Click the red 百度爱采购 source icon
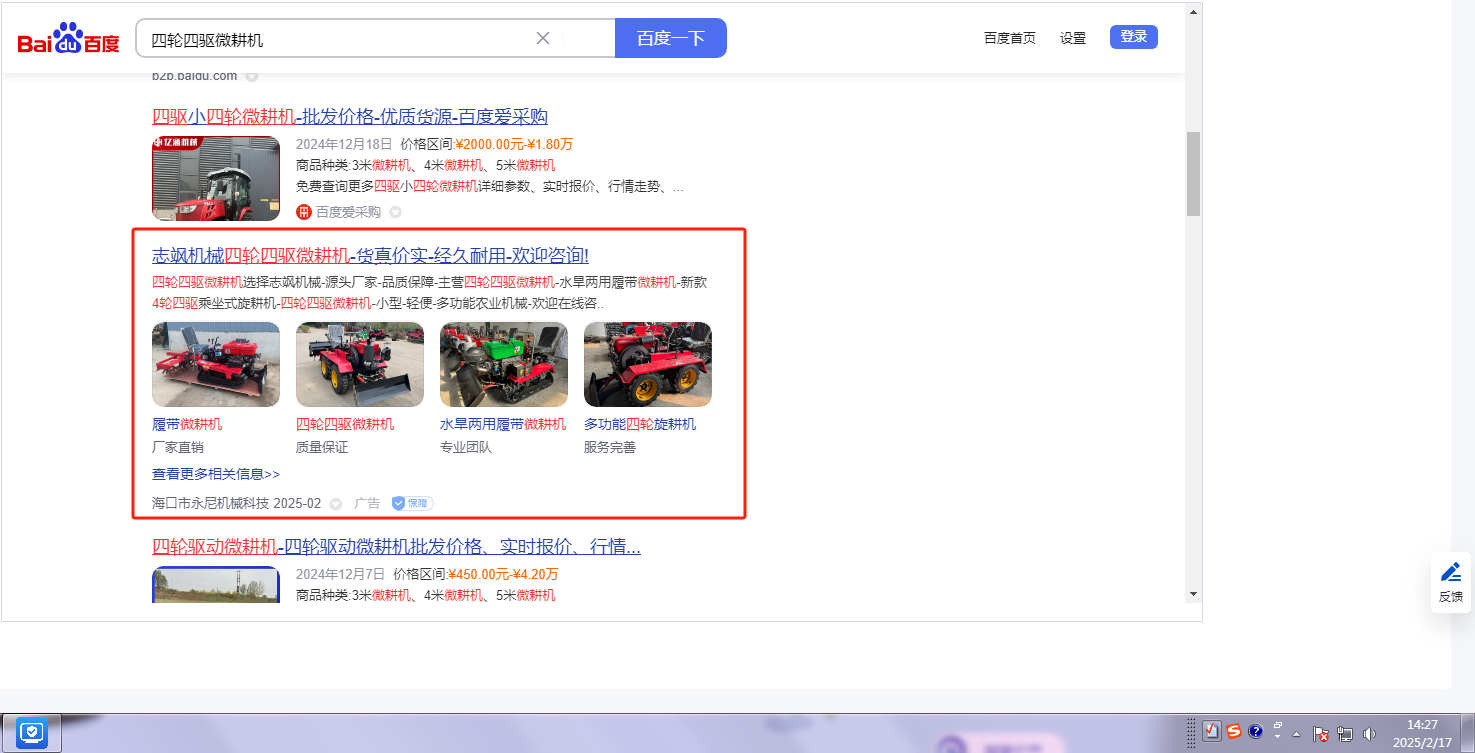Image resolution: width=1475 pixels, height=753 pixels. (304, 212)
